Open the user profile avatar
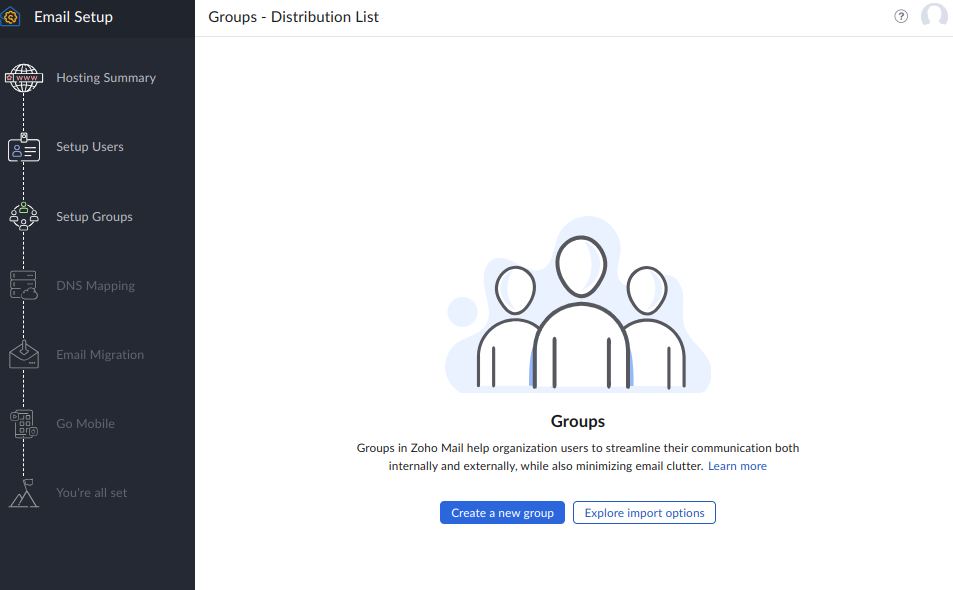This screenshot has height=590, width=953. coord(934,17)
